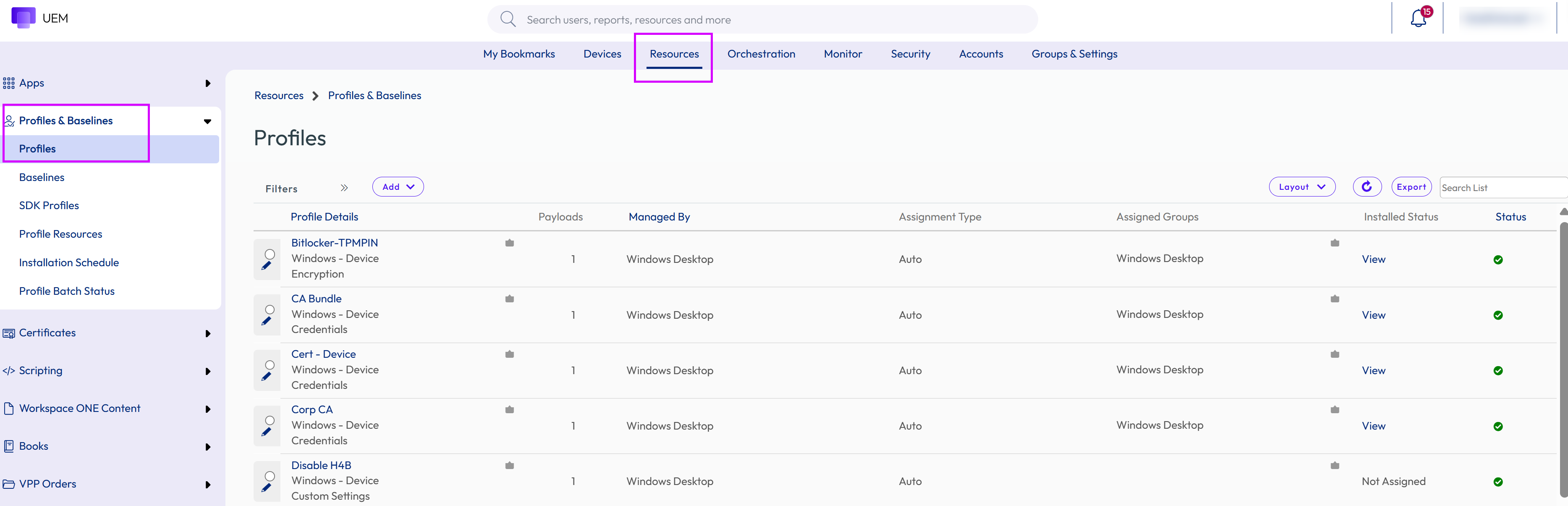The height and width of the screenshot is (506, 1568).
Task: Select the Cert - Device row radio button
Action: (270, 365)
